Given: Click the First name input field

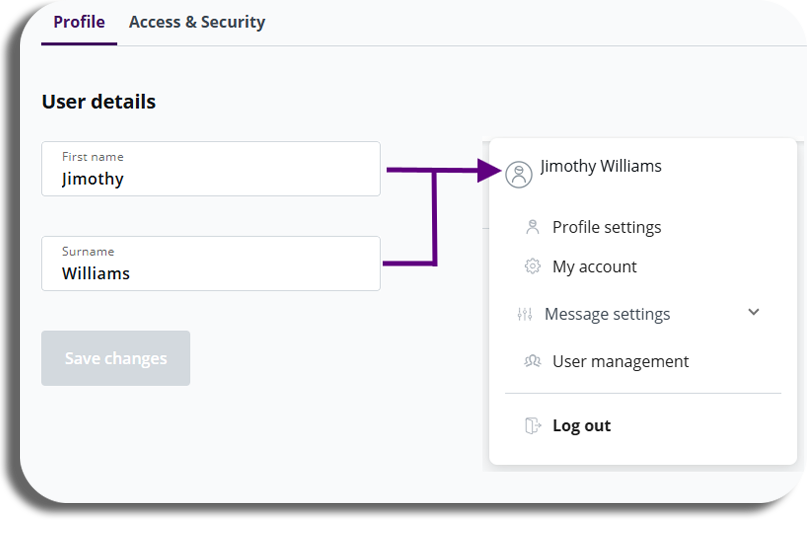Looking at the screenshot, I should [x=211, y=169].
